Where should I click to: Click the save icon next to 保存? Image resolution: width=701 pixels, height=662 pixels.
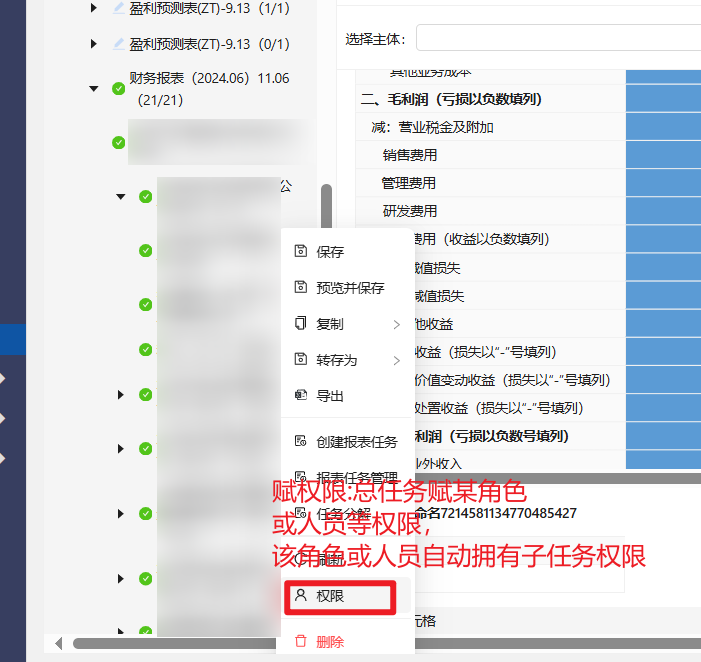tap(301, 251)
